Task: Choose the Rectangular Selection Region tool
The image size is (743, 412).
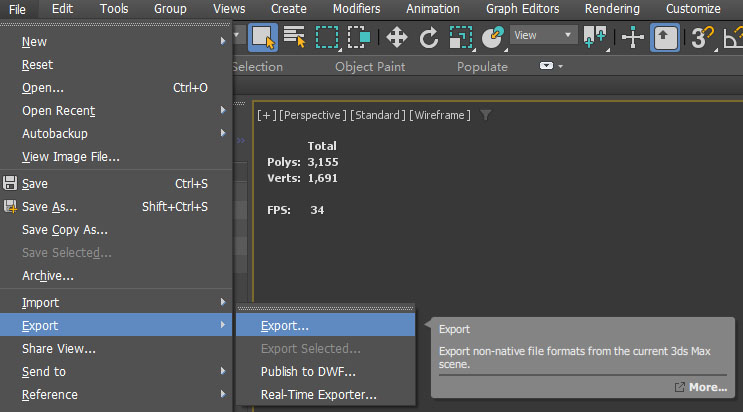Action: (x=327, y=37)
